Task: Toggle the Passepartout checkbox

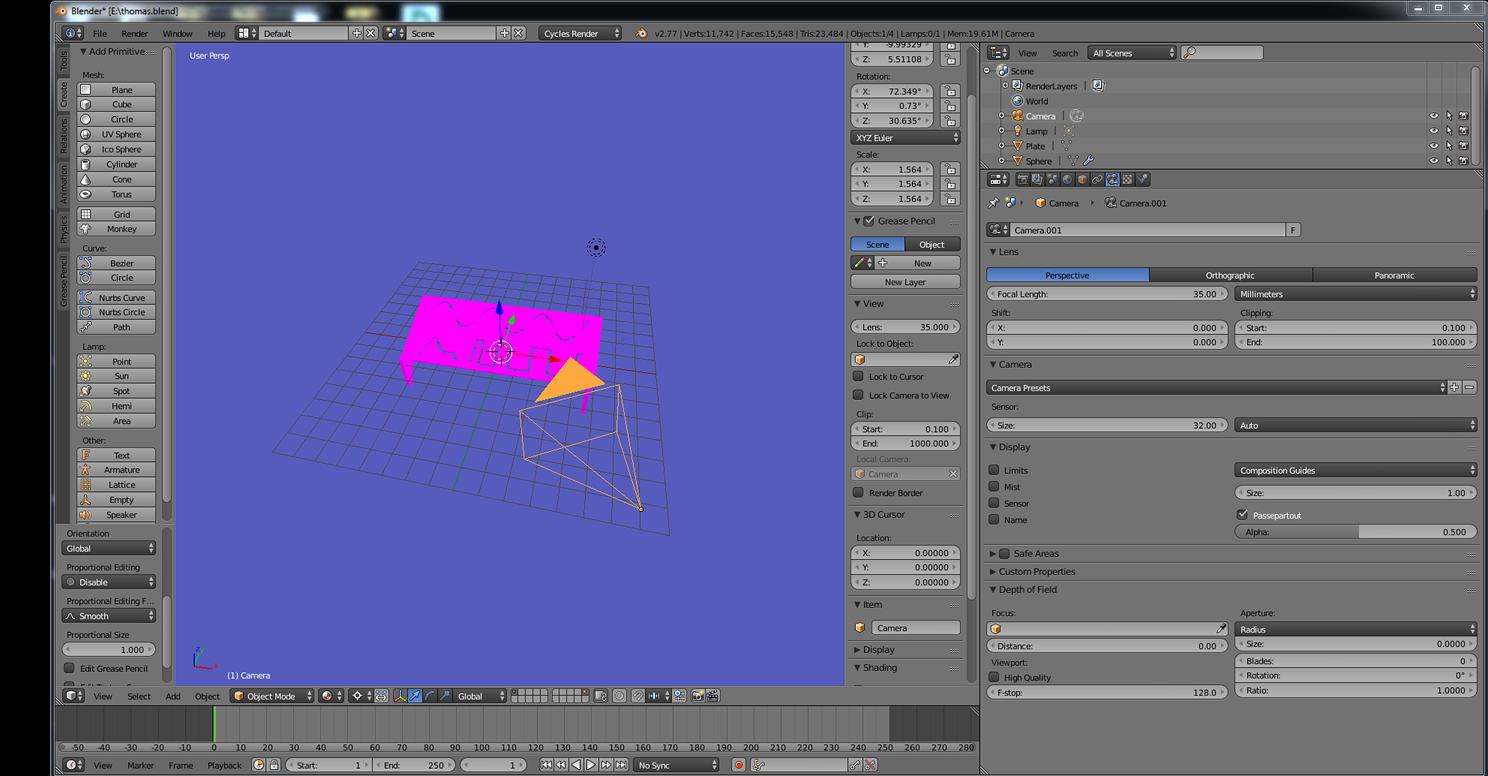Action: [x=1242, y=515]
